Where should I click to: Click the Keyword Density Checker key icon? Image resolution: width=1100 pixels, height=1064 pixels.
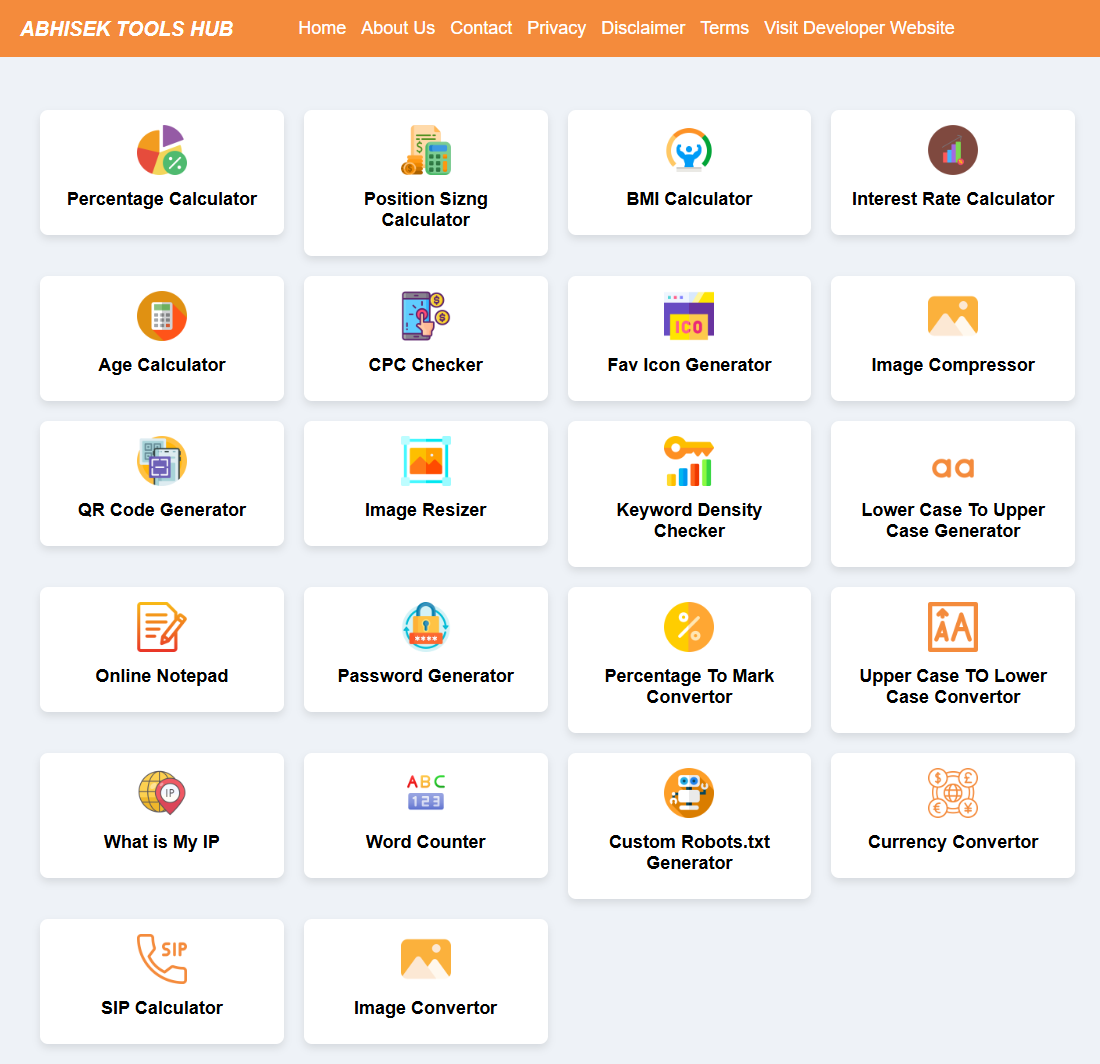pyautogui.click(x=689, y=462)
